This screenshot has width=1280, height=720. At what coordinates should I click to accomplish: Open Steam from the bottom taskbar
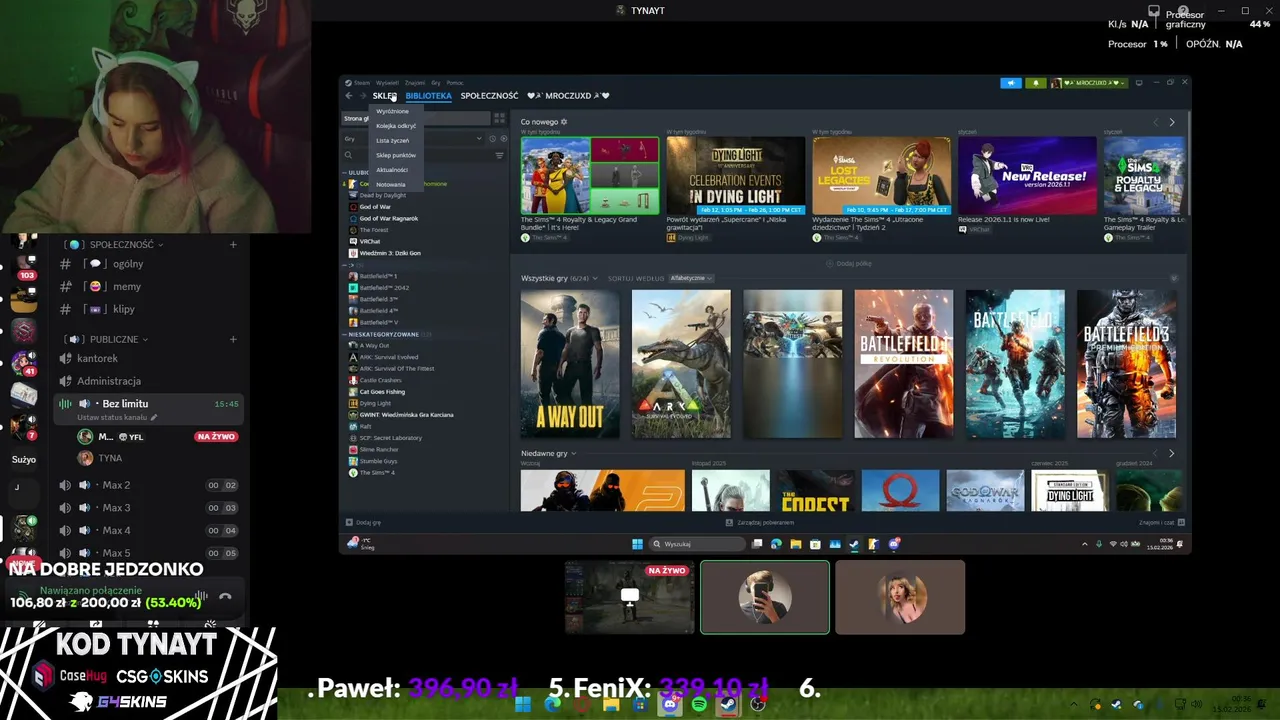tap(728, 704)
